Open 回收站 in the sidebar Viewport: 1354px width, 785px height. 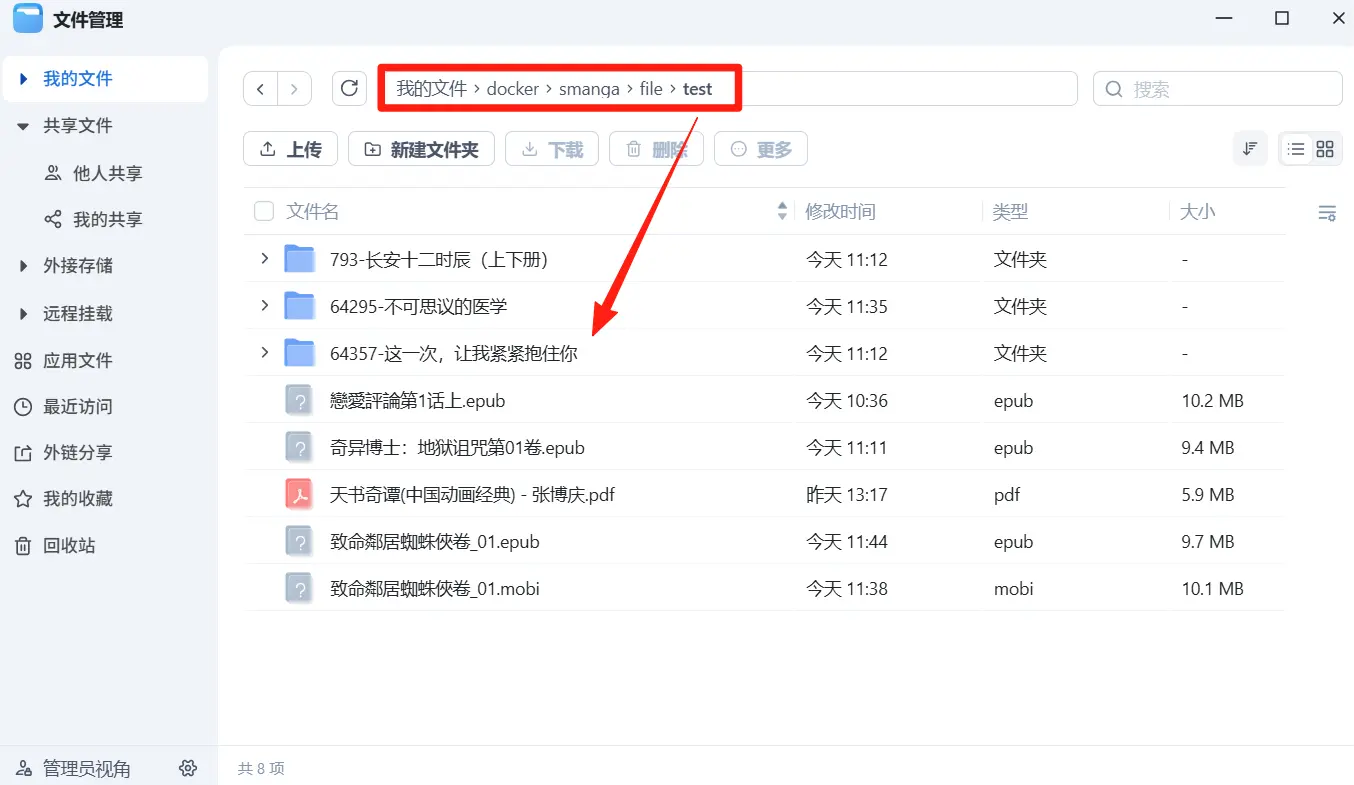click(68, 546)
